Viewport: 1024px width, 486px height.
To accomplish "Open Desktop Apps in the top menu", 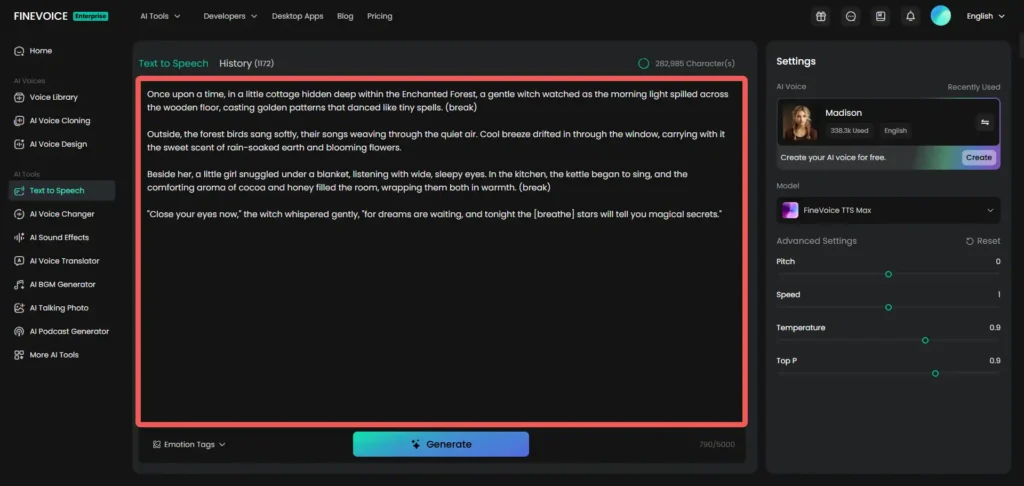I will 297,16.
